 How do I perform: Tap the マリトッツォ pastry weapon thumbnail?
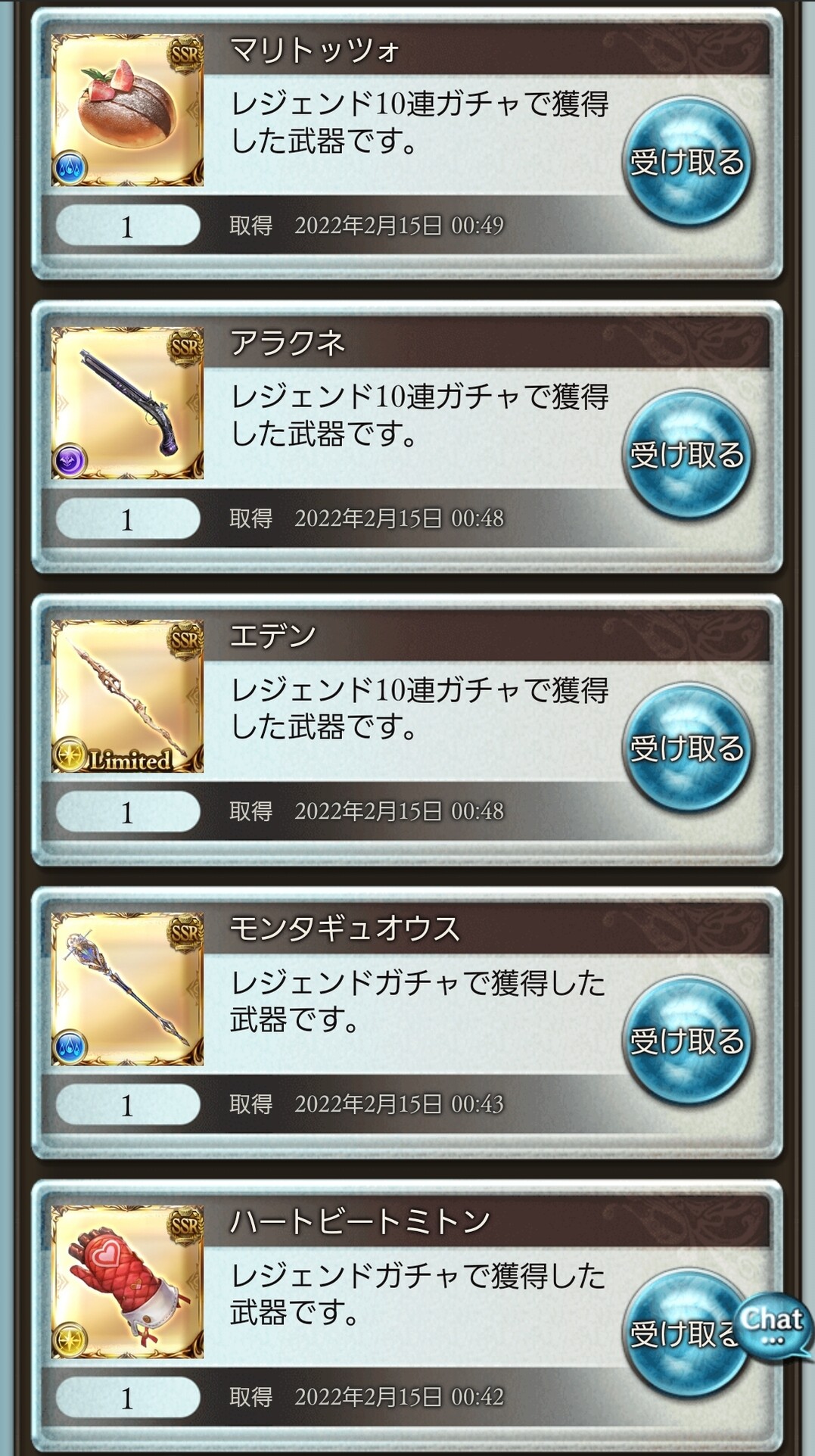tap(127, 110)
